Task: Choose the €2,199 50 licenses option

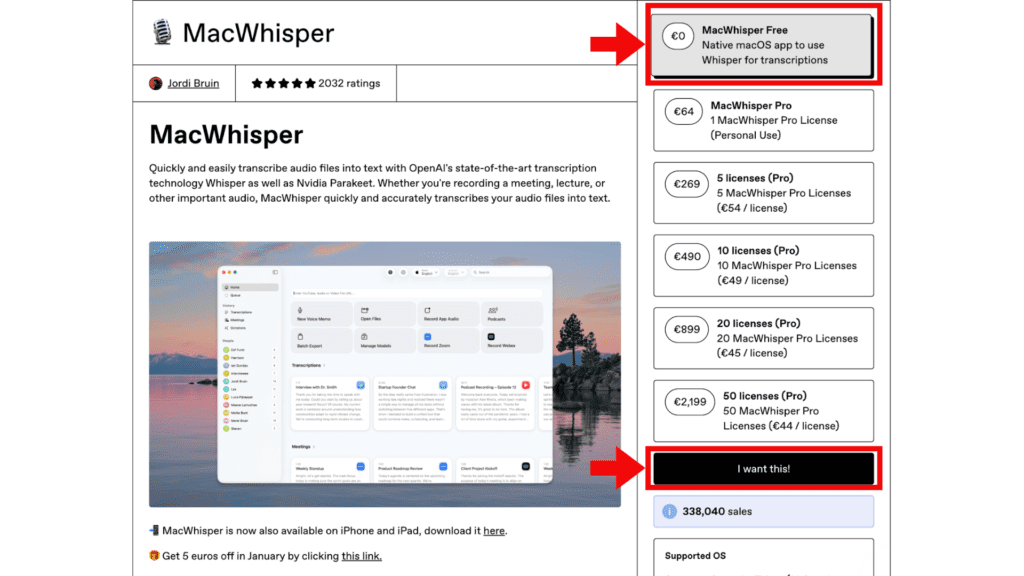Action: pos(764,412)
